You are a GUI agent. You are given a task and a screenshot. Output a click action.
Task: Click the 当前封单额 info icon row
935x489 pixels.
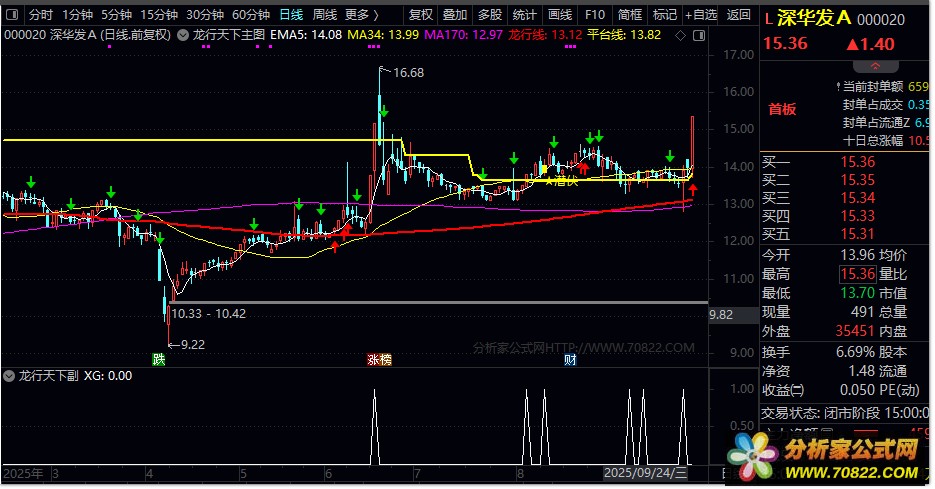881,86
